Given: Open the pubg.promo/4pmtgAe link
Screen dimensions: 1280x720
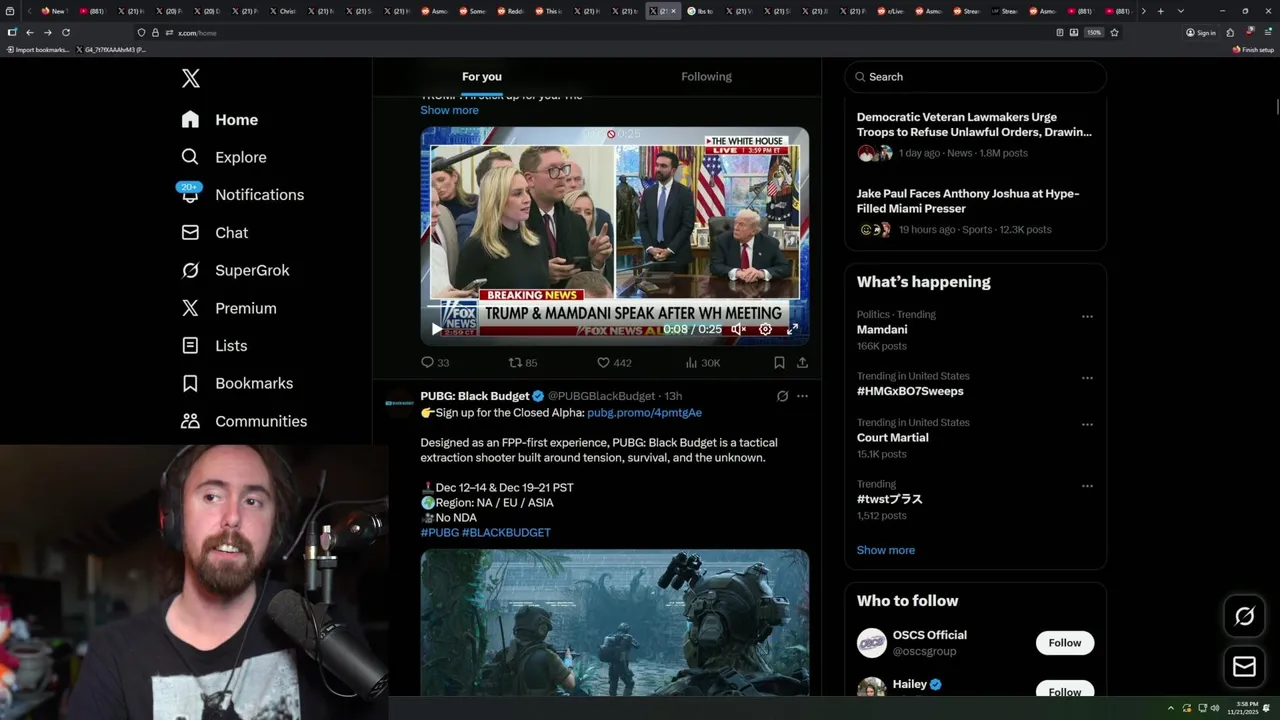Looking at the screenshot, I should (644, 413).
